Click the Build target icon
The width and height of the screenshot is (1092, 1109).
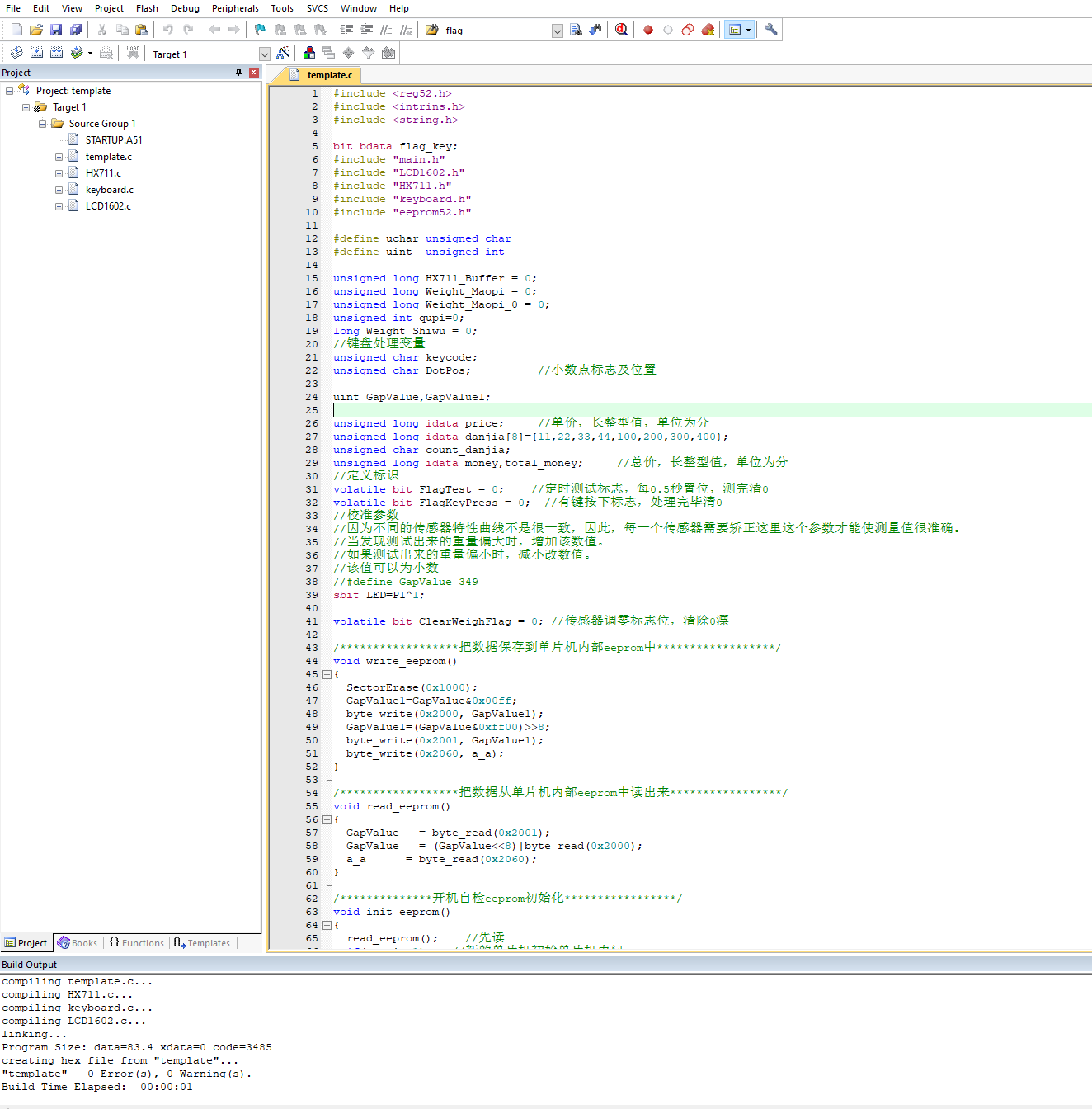(x=36, y=53)
